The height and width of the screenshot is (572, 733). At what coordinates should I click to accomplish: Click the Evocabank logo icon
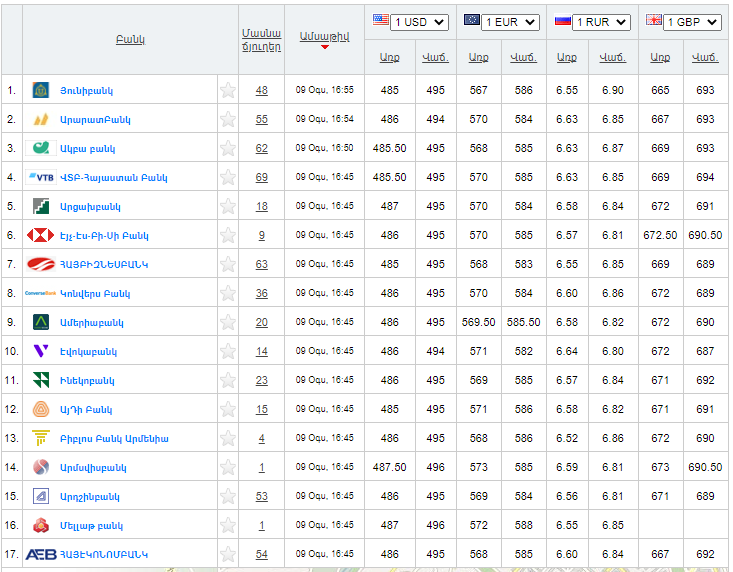[x=41, y=351]
